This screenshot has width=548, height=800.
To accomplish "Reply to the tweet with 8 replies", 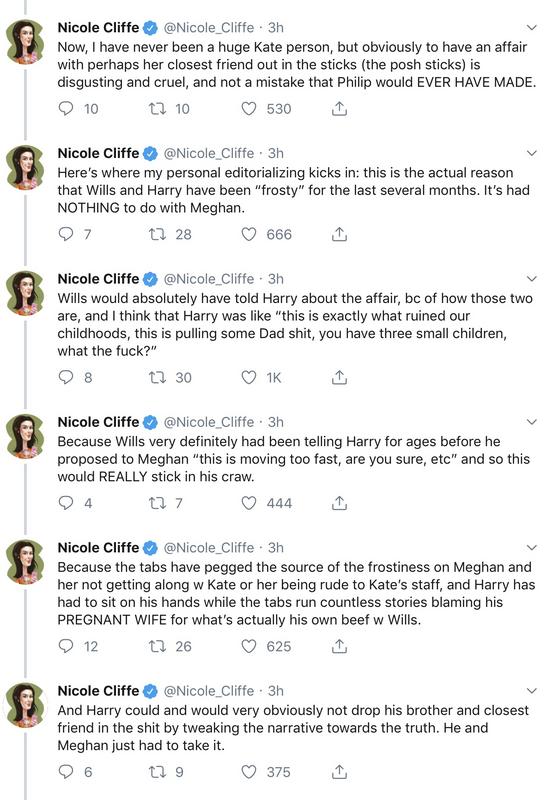I will 66,377.
